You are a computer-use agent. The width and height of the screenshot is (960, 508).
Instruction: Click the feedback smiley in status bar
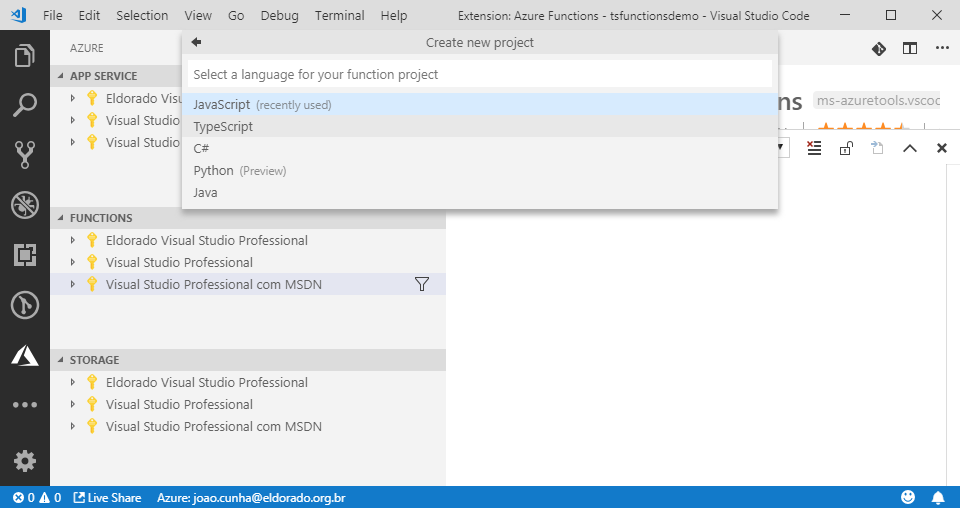tap(908, 497)
